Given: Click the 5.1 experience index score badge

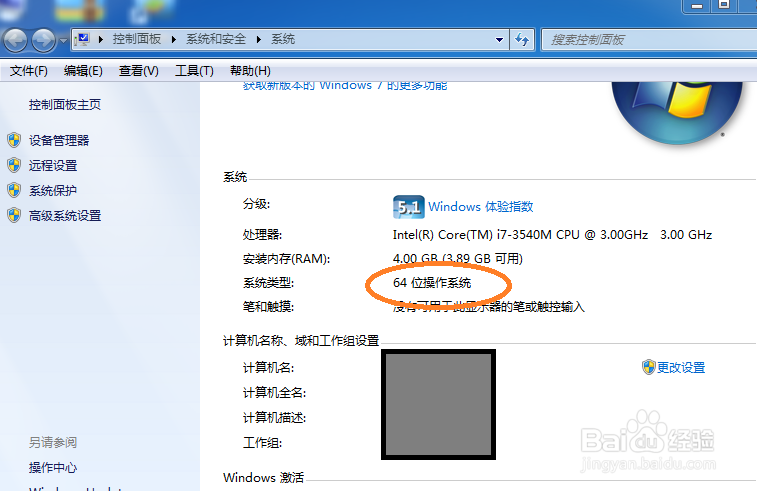Looking at the screenshot, I should click(408, 207).
